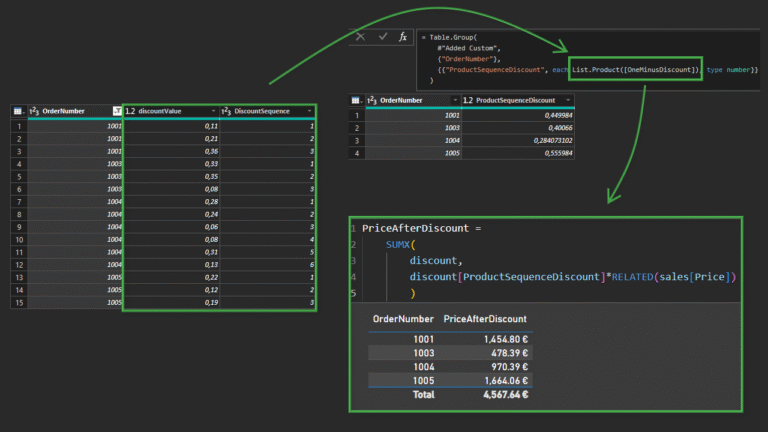This screenshot has height=432, width=768.
Task: Open DiscountSequence column filter dropdown
Action: pos(311,110)
